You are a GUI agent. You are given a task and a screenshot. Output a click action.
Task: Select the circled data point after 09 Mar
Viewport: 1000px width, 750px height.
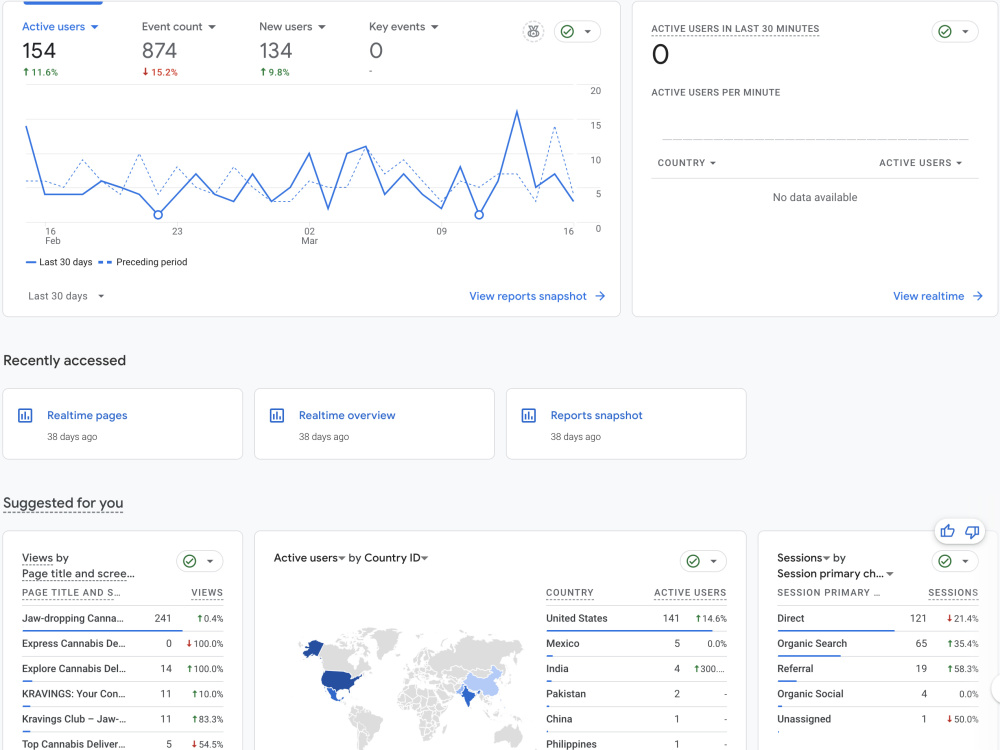(479, 215)
